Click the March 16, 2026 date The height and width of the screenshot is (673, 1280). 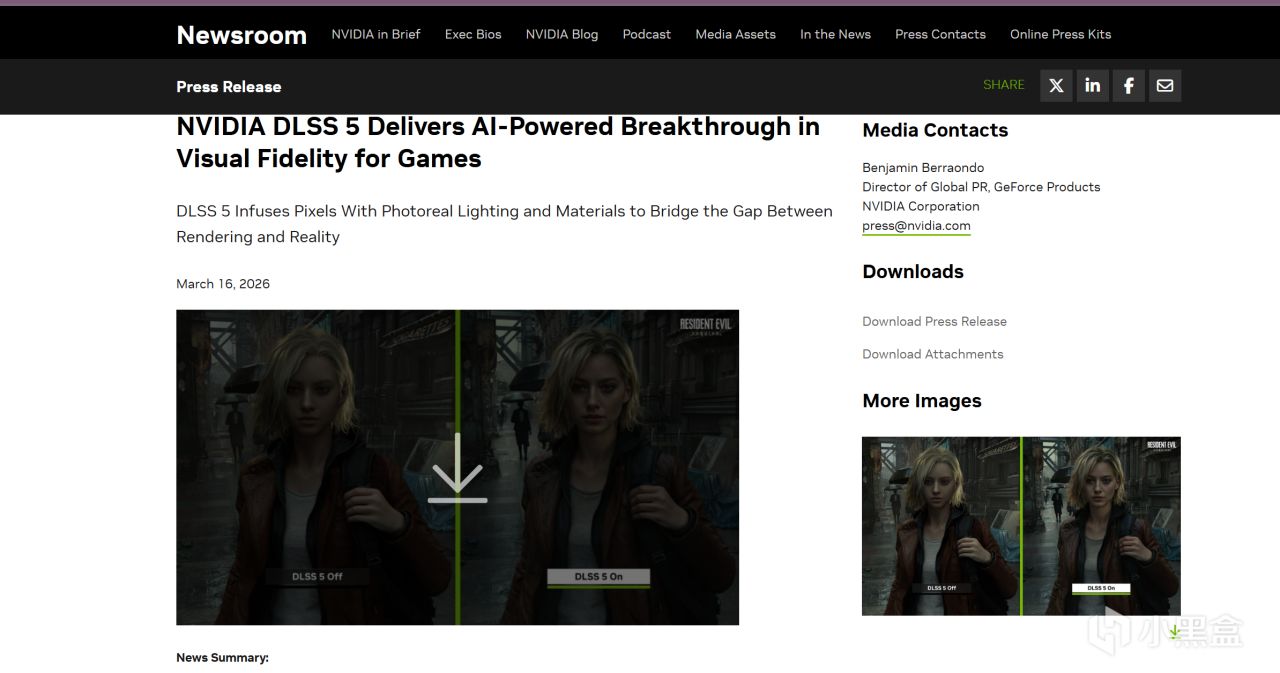[223, 284]
